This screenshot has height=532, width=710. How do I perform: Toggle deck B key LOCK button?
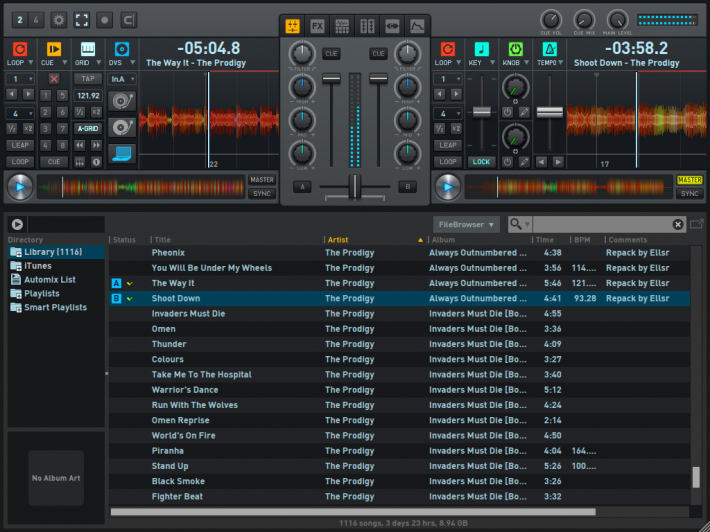point(481,162)
